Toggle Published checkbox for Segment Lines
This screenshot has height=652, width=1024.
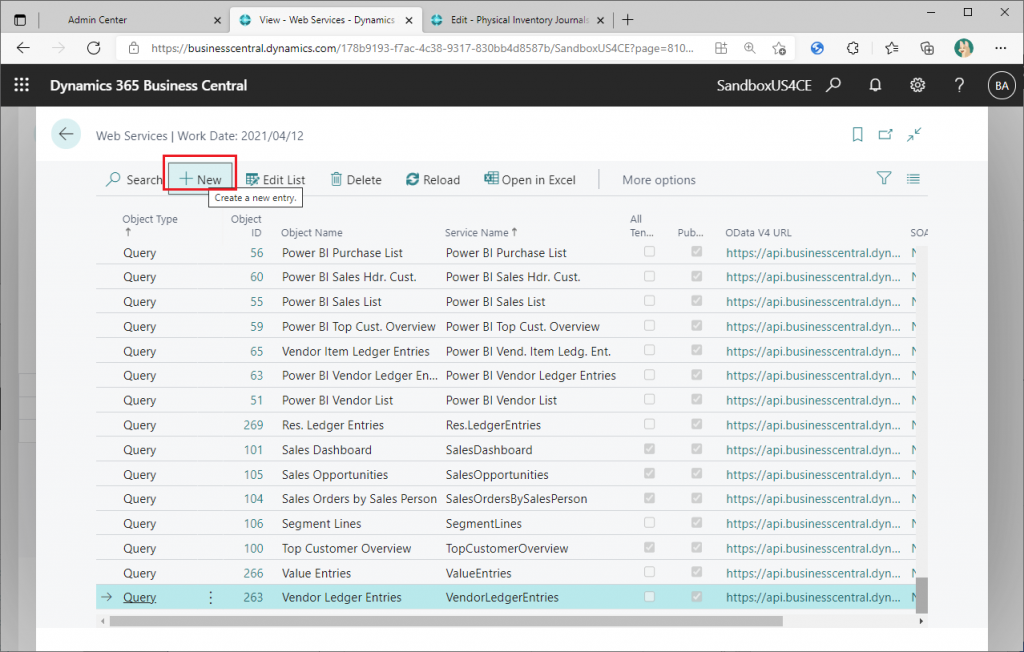pyautogui.click(x=697, y=523)
